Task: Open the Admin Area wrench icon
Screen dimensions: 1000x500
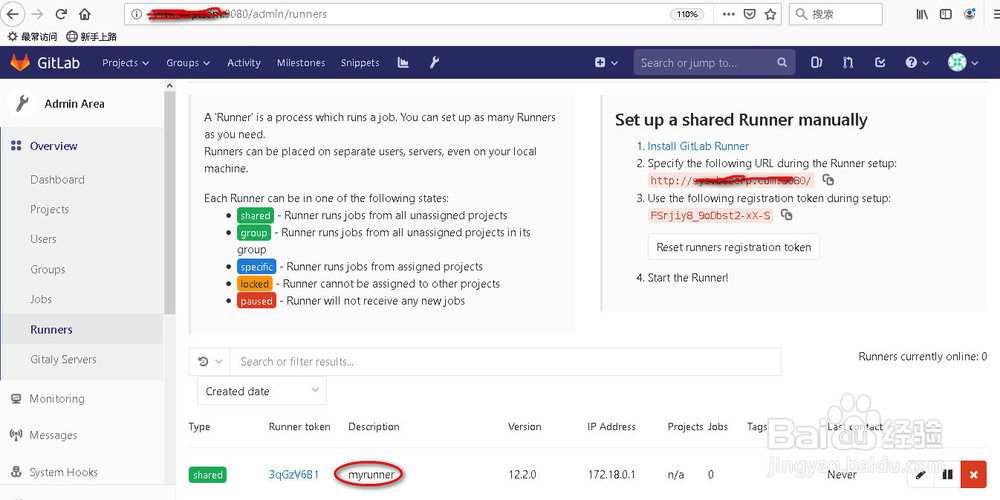Action: [x=434, y=62]
